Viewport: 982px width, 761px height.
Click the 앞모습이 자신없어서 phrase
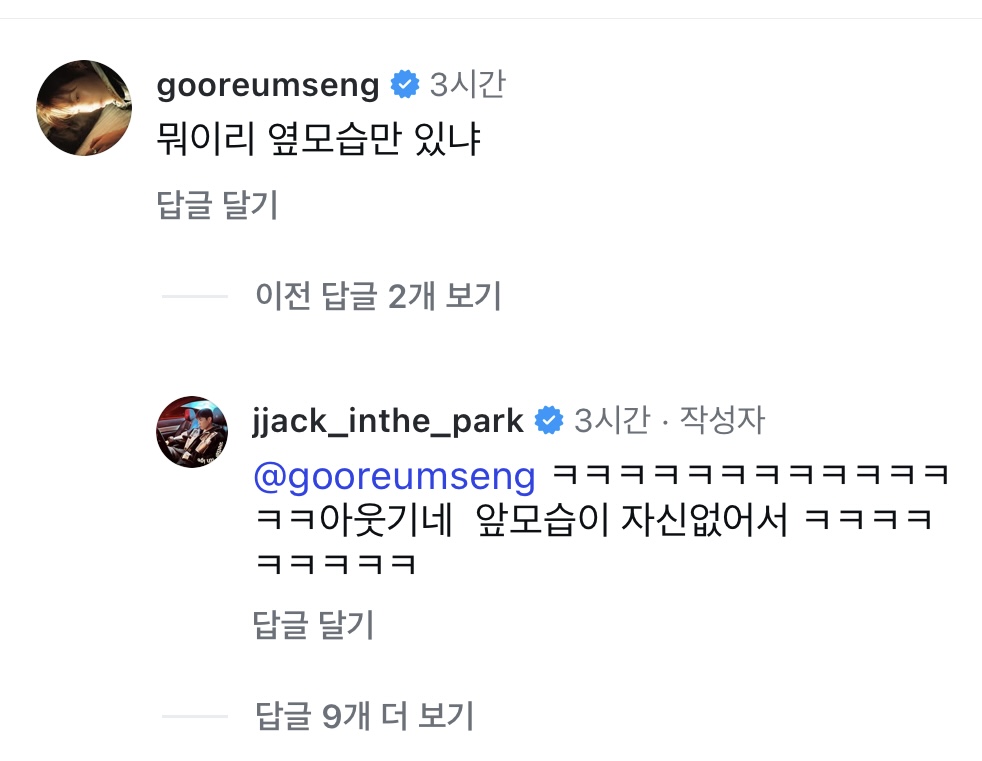pyautogui.click(x=631, y=520)
